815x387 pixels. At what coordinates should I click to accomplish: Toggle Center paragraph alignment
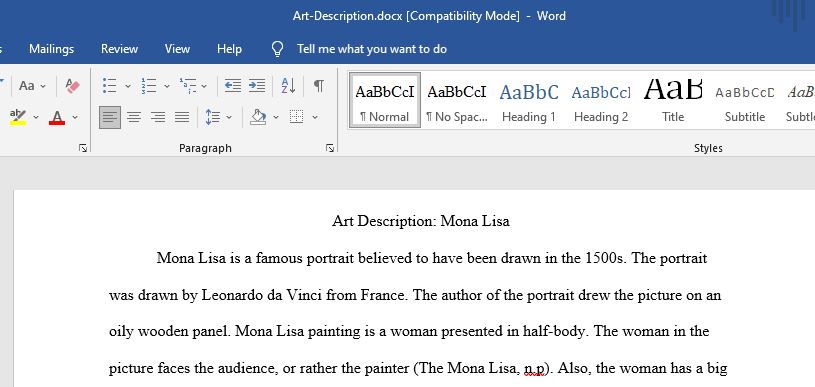coord(134,117)
